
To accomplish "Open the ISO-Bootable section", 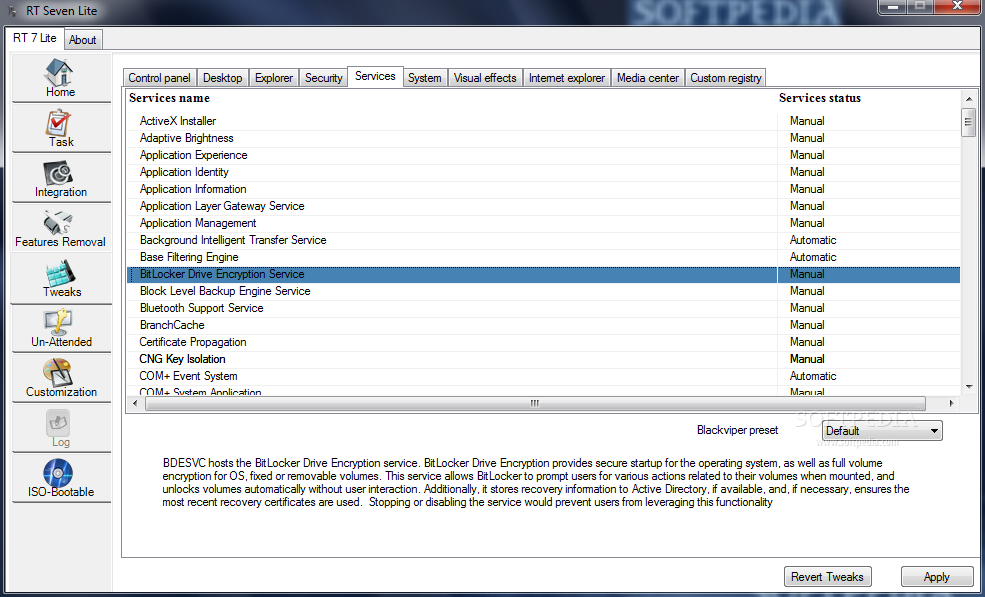I will [x=61, y=478].
